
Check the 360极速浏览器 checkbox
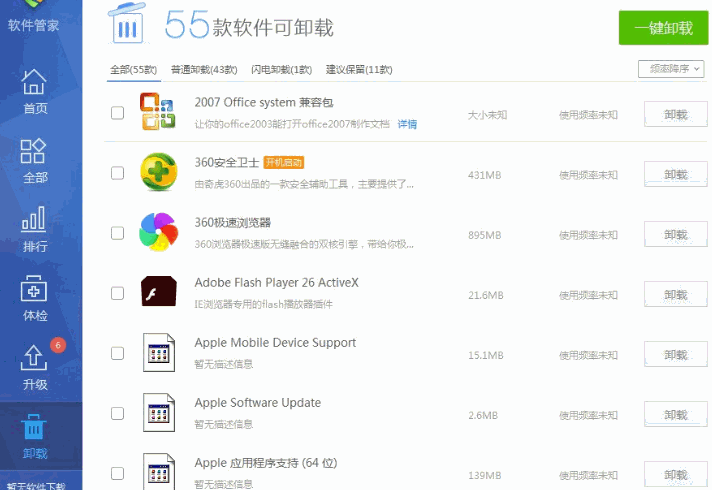coord(118,233)
